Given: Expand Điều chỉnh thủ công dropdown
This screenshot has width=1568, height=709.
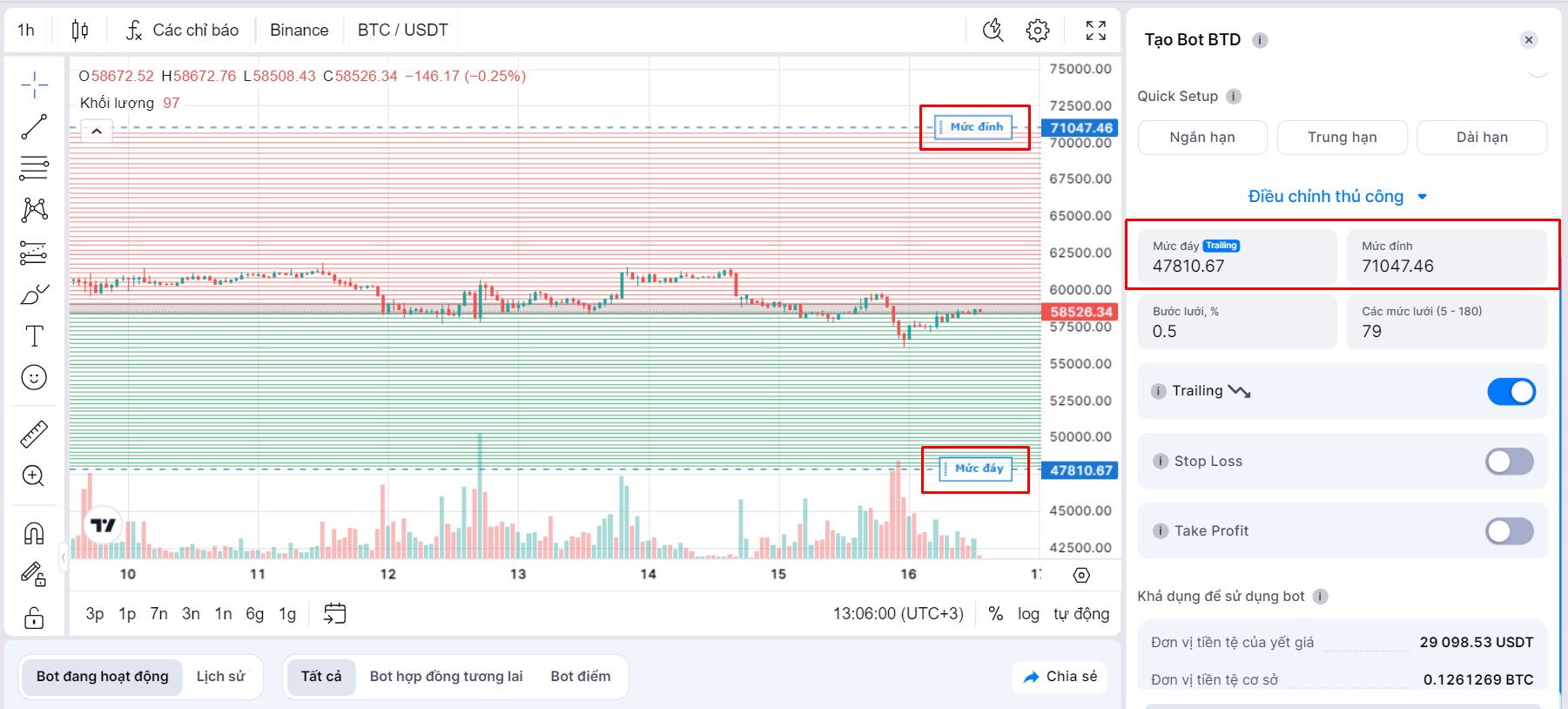Looking at the screenshot, I should pyautogui.click(x=1337, y=196).
